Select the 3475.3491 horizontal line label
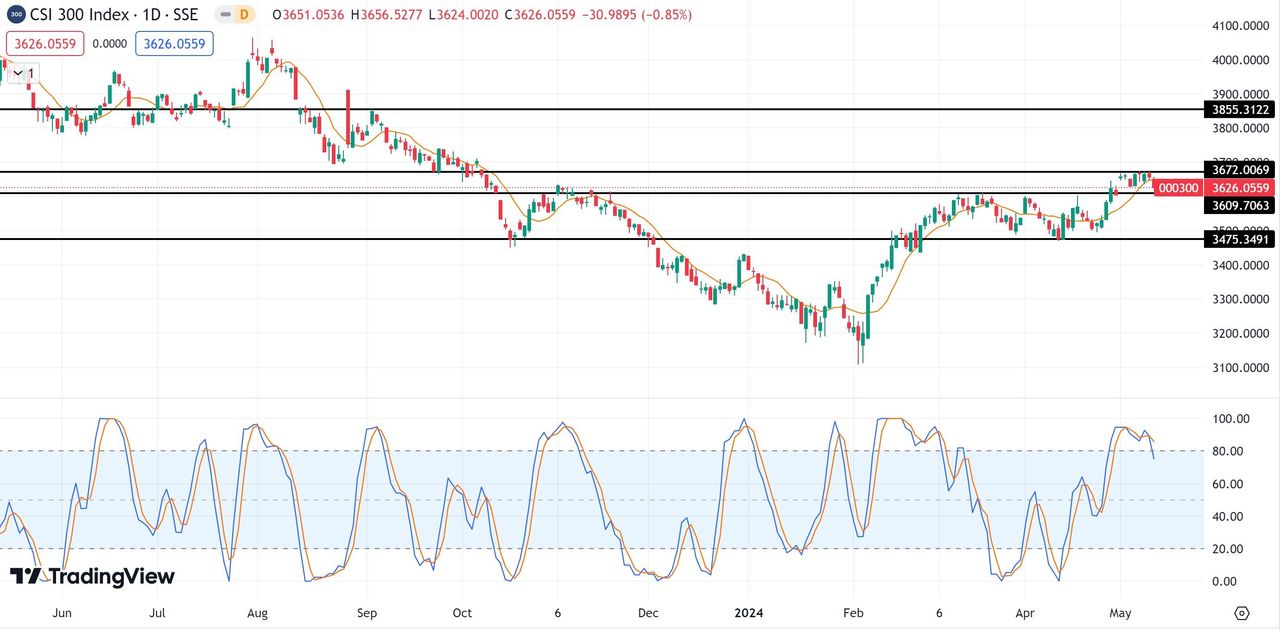This screenshot has width=1280, height=631. (x=1240, y=239)
